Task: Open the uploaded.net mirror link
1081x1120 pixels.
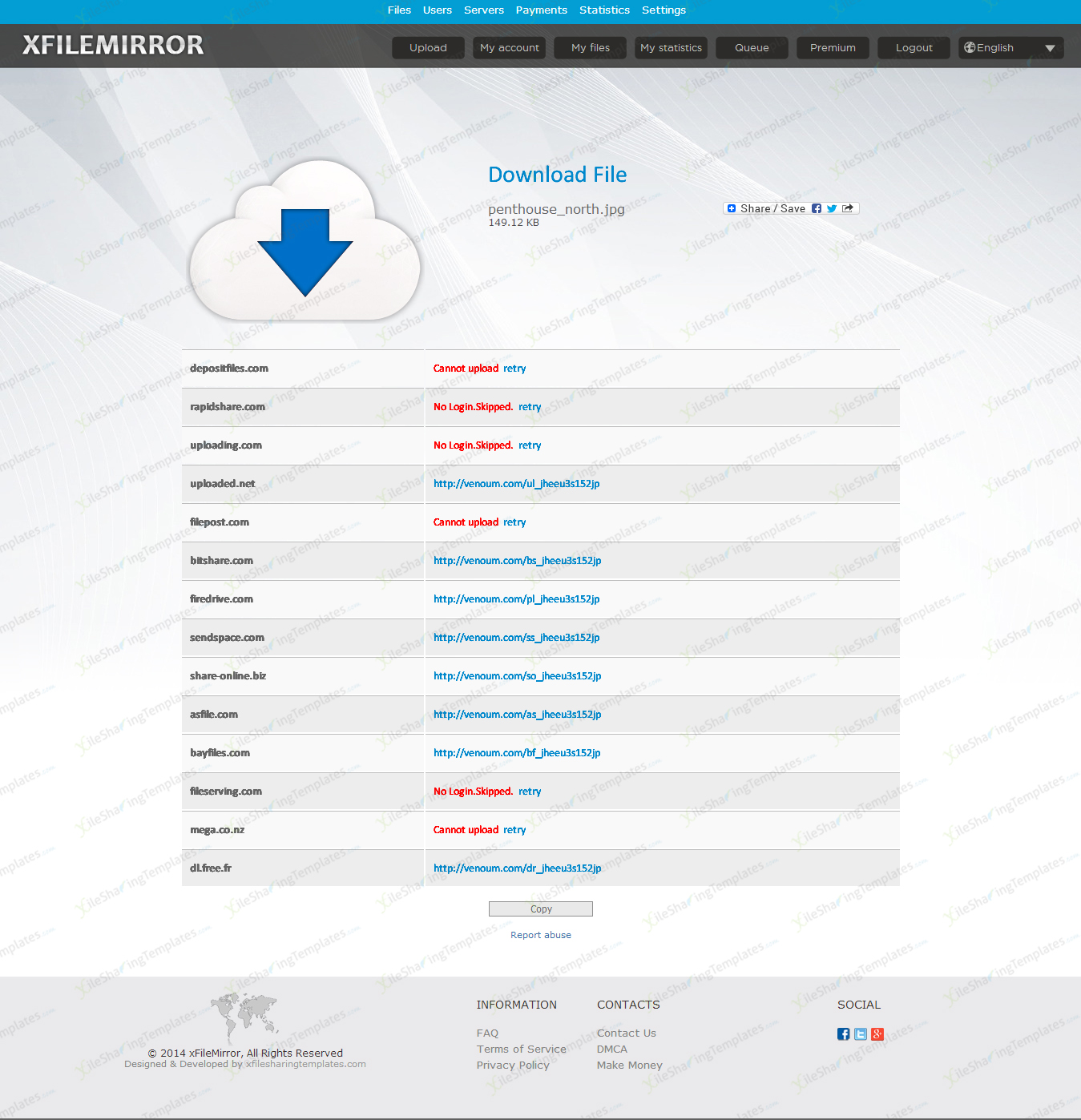Action: pos(517,484)
